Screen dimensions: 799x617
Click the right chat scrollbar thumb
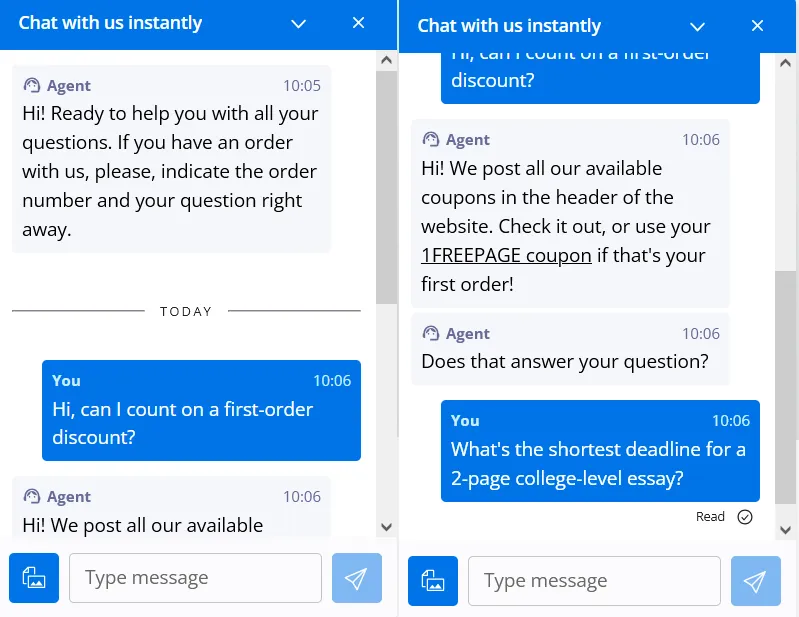[x=785, y=387]
